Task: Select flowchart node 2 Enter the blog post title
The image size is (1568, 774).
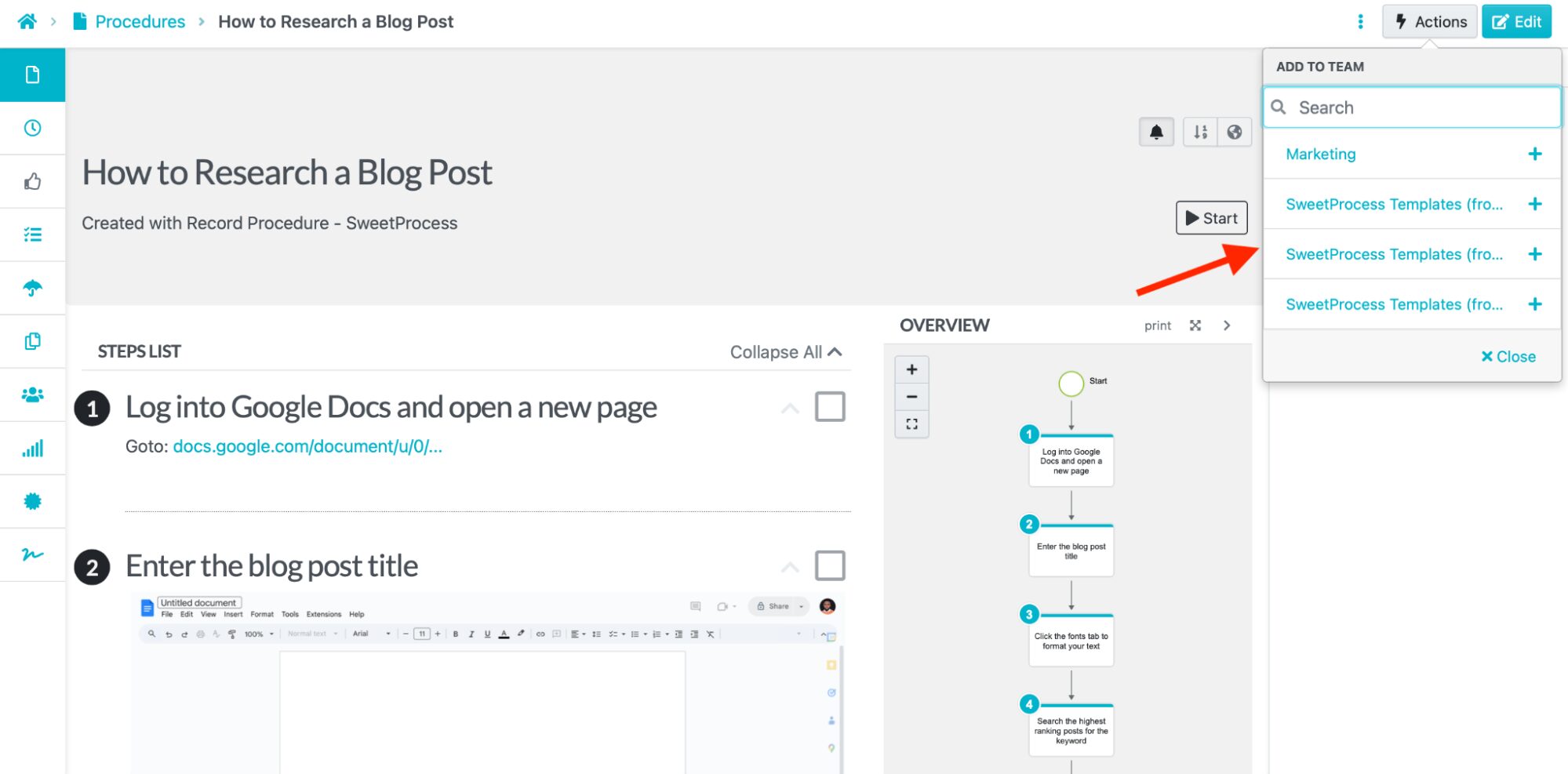Action: coord(1071,551)
